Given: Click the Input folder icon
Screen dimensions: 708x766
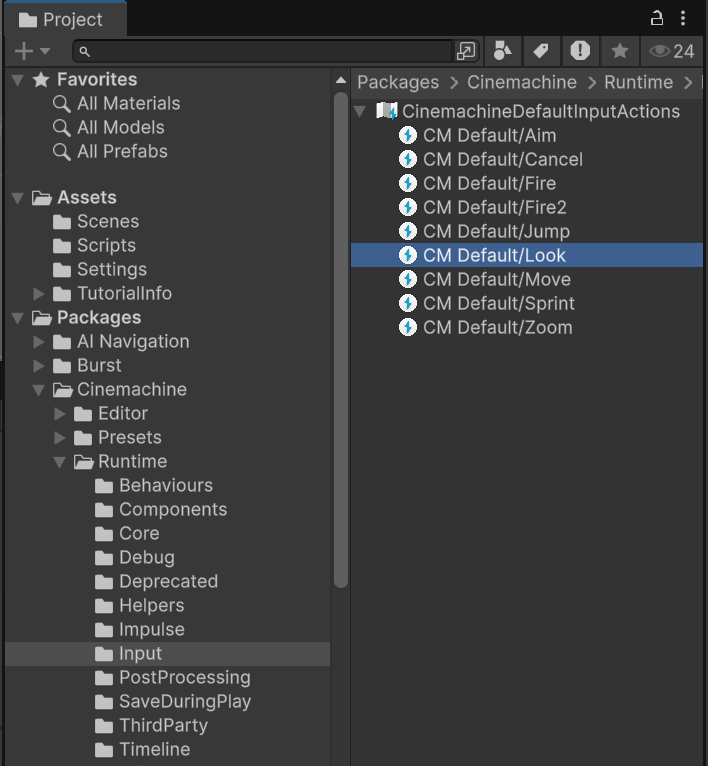Looking at the screenshot, I should click(104, 654).
